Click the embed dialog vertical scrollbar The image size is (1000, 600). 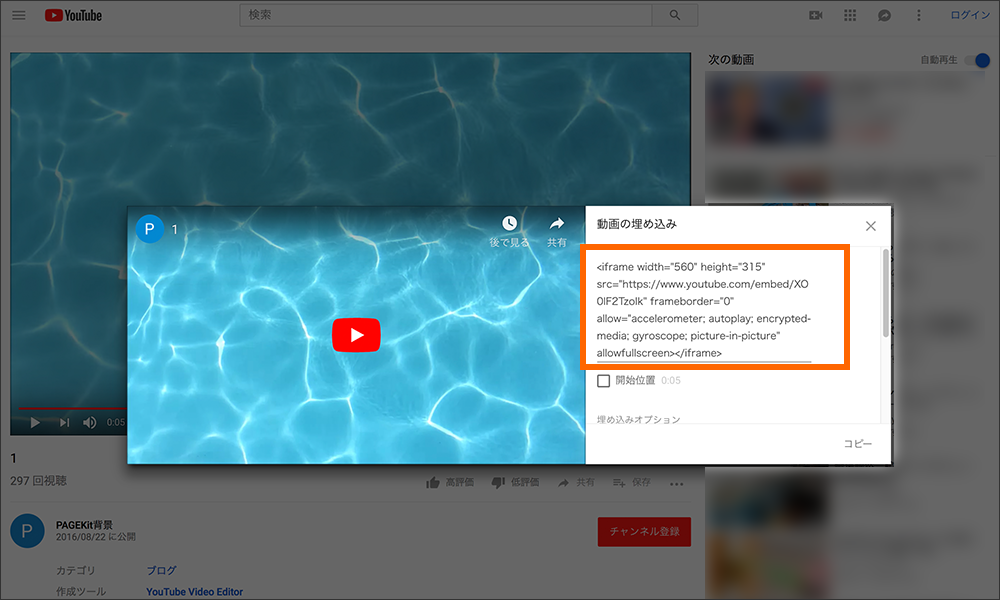pyautogui.click(x=885, y=293)
